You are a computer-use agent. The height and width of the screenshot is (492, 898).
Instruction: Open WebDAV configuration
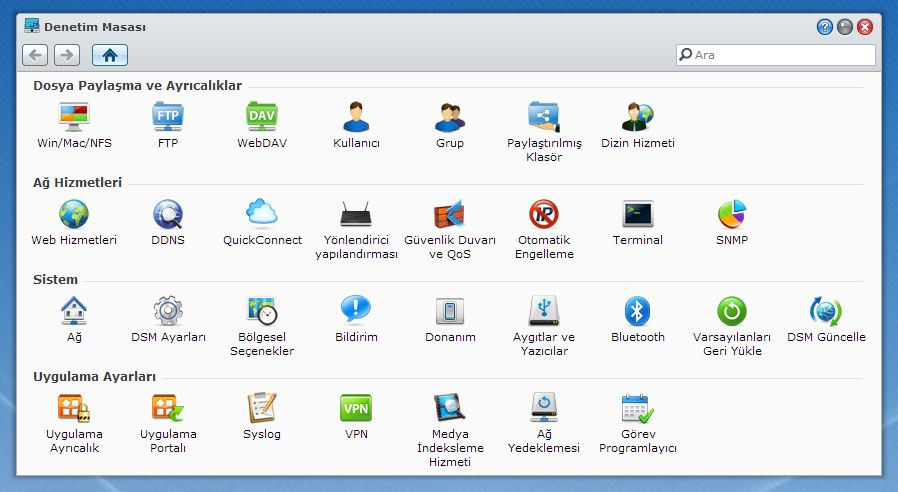(x=262, y=118)
